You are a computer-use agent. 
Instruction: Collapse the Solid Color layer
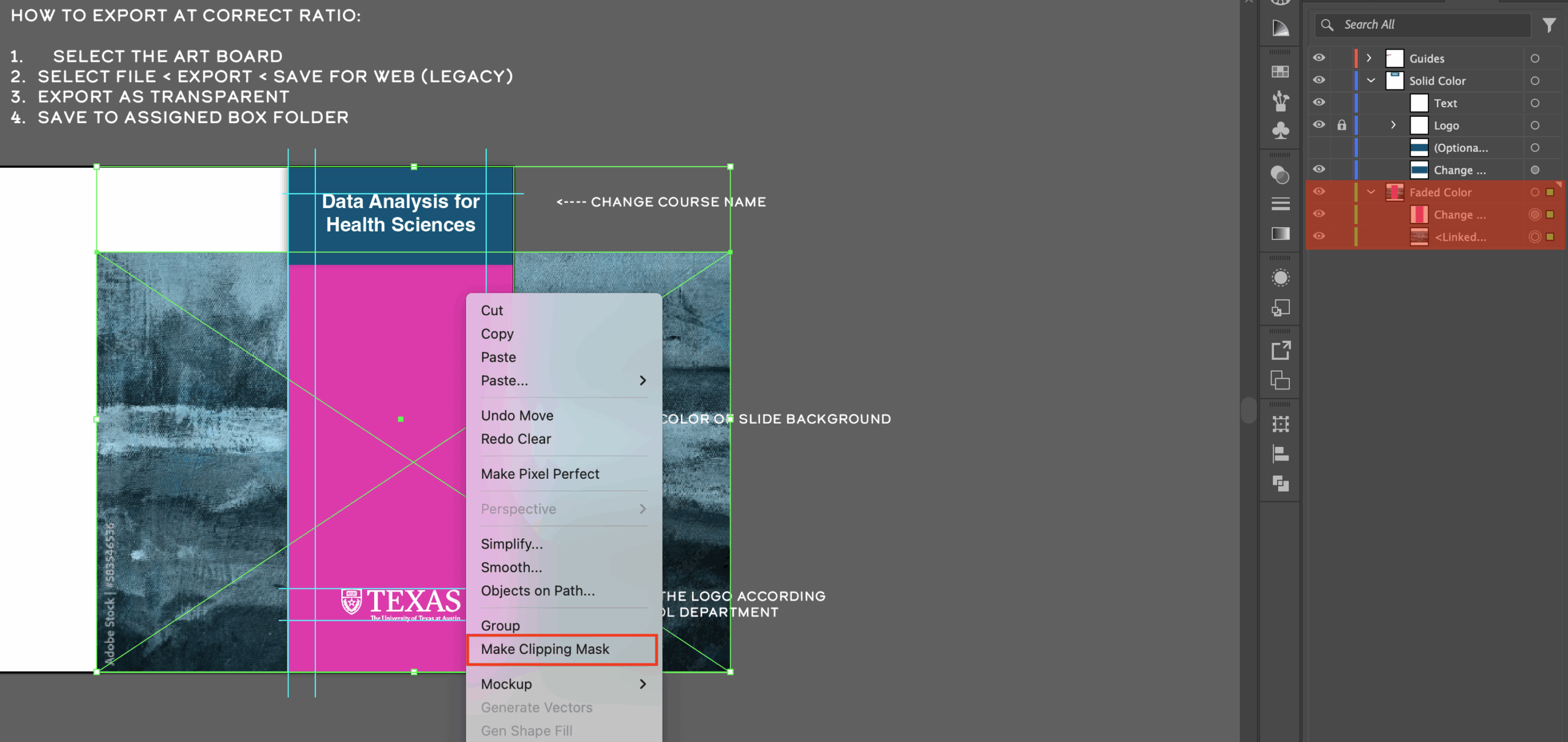[x=1371, y=81]
